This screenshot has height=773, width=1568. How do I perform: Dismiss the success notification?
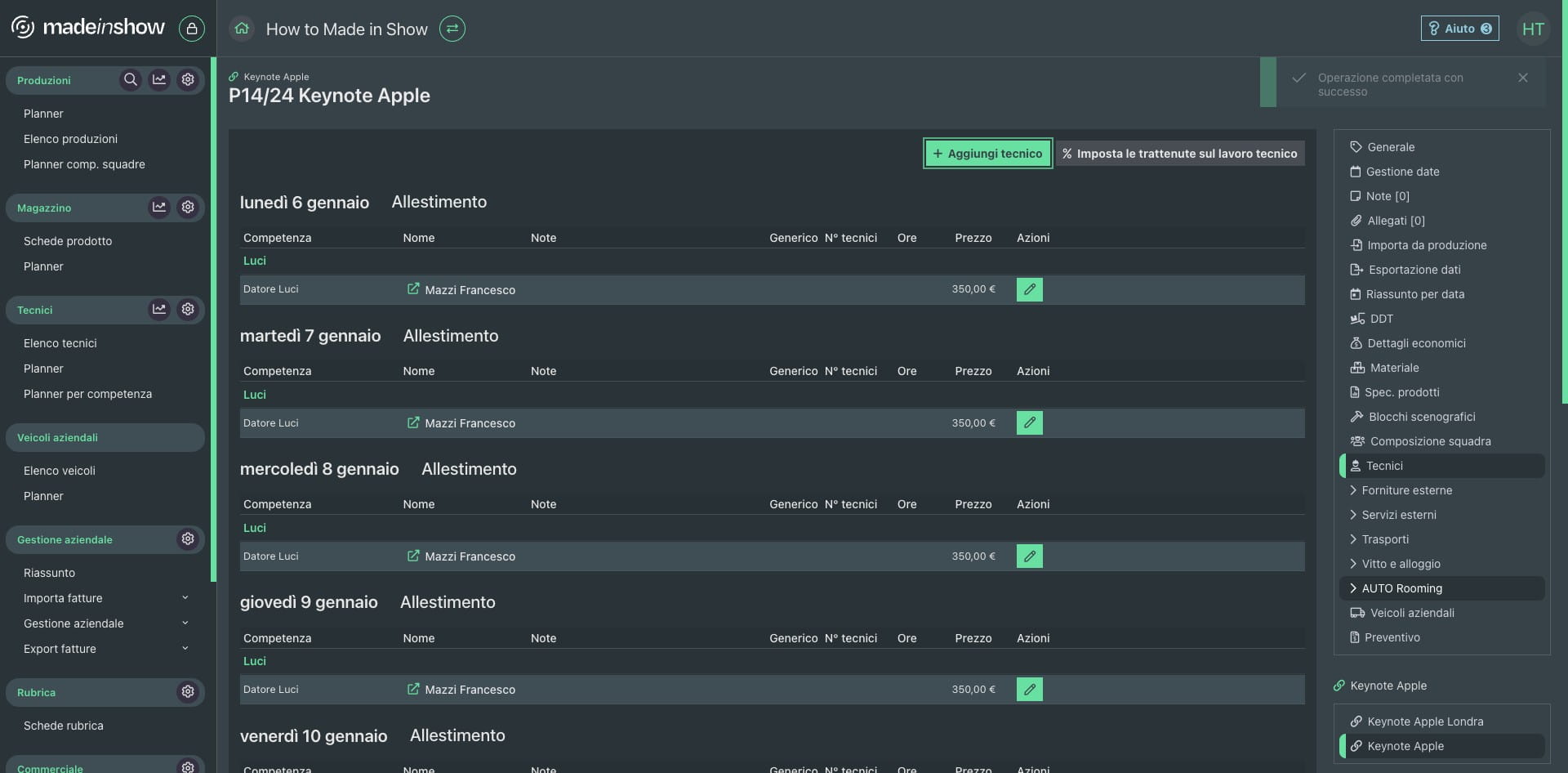tap(1523, 78)
